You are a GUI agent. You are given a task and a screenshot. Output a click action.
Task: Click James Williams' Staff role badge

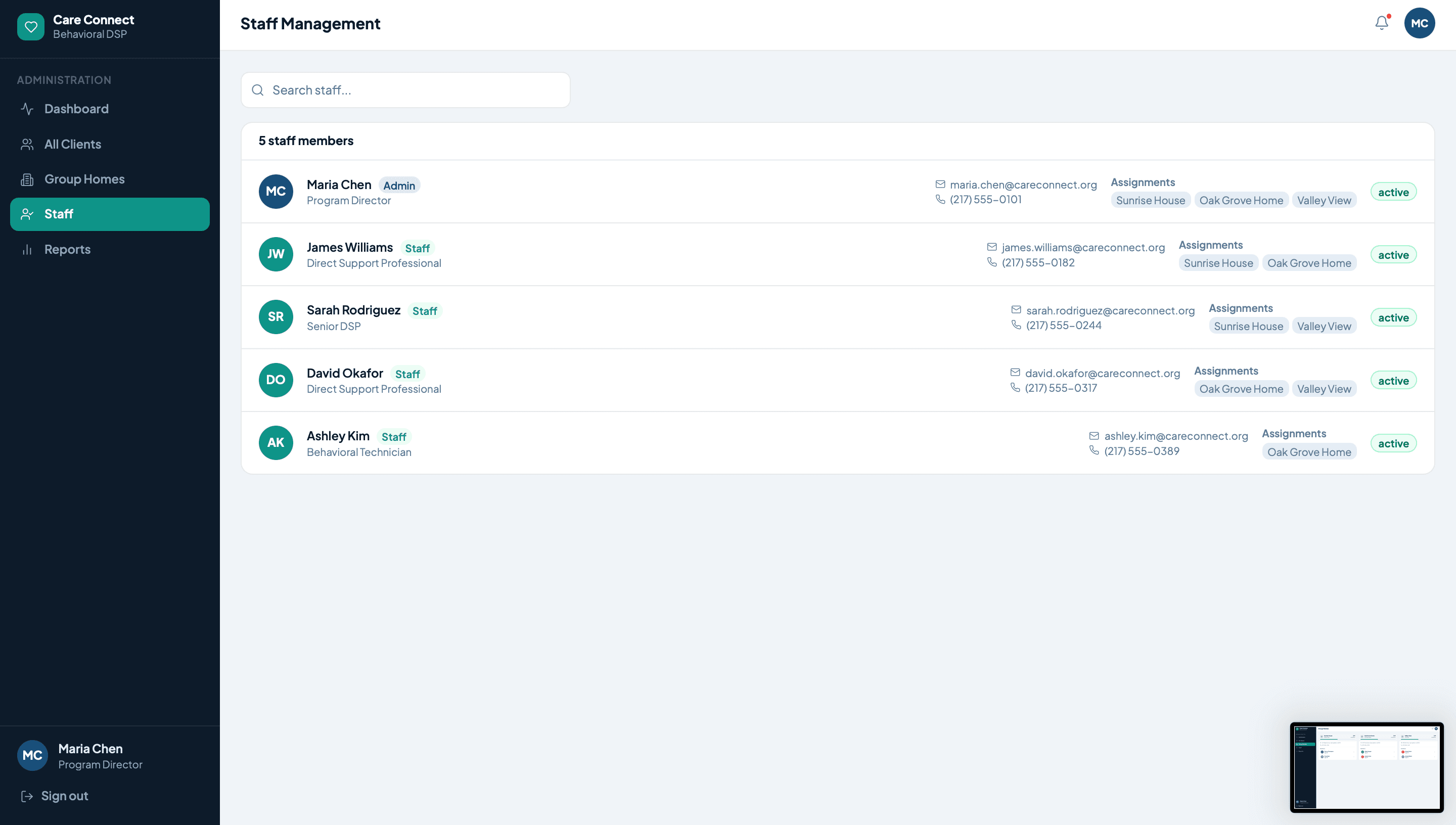coord(418,248)
